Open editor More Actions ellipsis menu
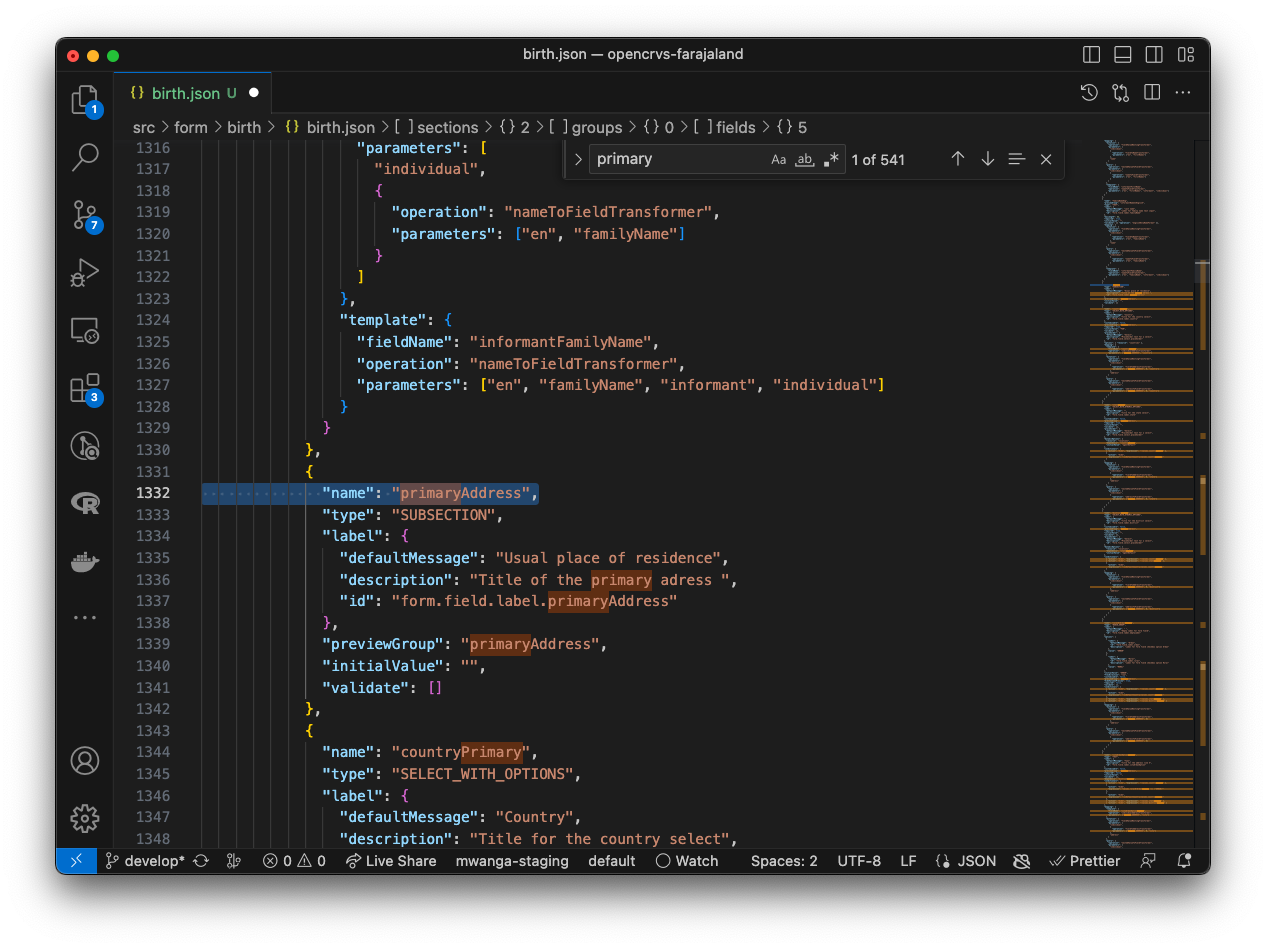Image resolution: width=1266 pixels, height=948 pixels. pos(1183,93)
